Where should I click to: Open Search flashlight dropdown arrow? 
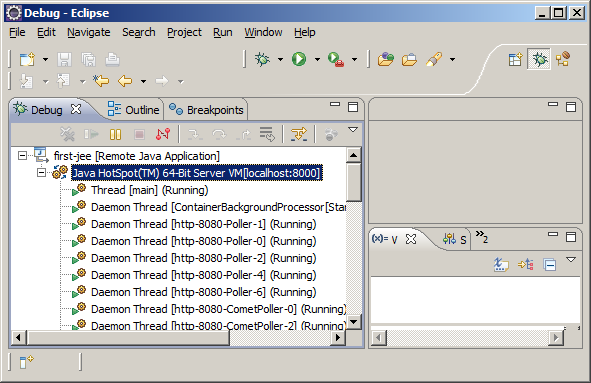click(x=452, y=59)
